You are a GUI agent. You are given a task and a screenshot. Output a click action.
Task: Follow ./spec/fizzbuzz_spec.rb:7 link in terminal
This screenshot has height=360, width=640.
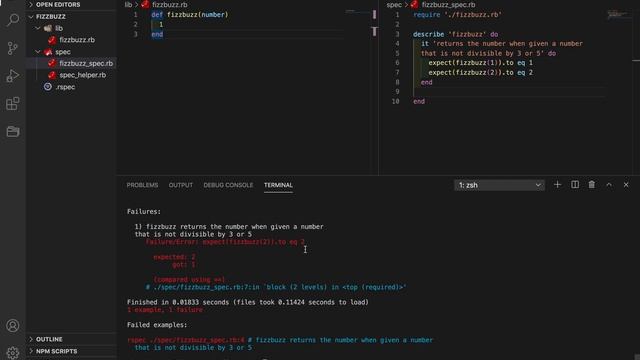click(207, 287)
